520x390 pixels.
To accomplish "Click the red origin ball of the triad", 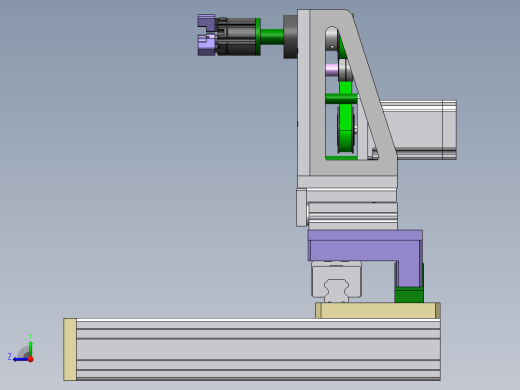I will (31, 359).
